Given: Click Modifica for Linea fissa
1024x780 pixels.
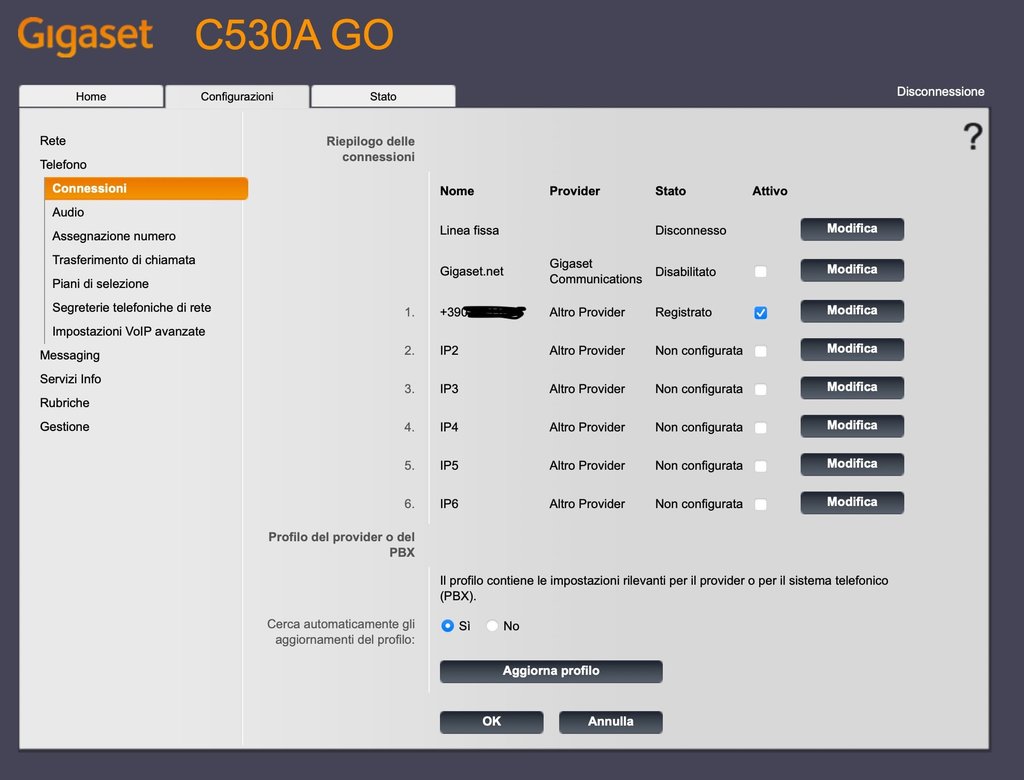Looking at the screenshot, I should [851, 229].
